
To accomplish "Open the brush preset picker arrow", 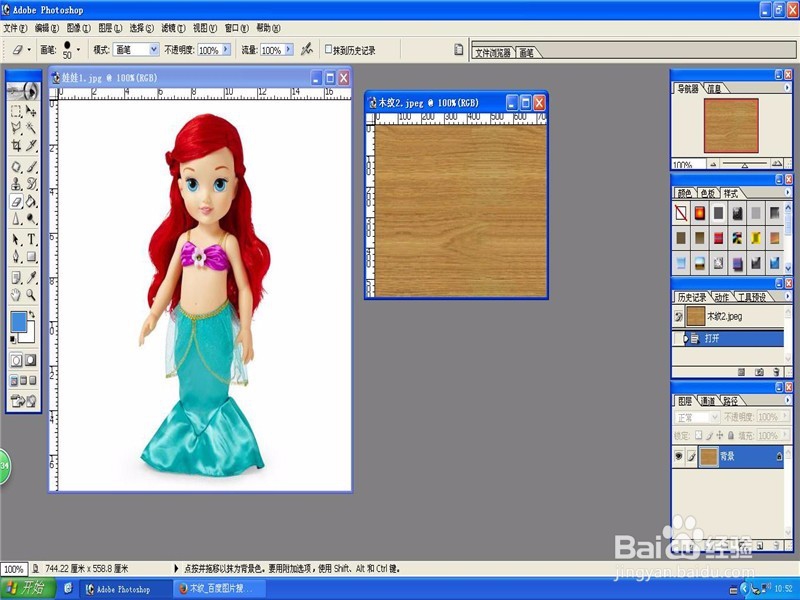I will (x=78, y=50).
